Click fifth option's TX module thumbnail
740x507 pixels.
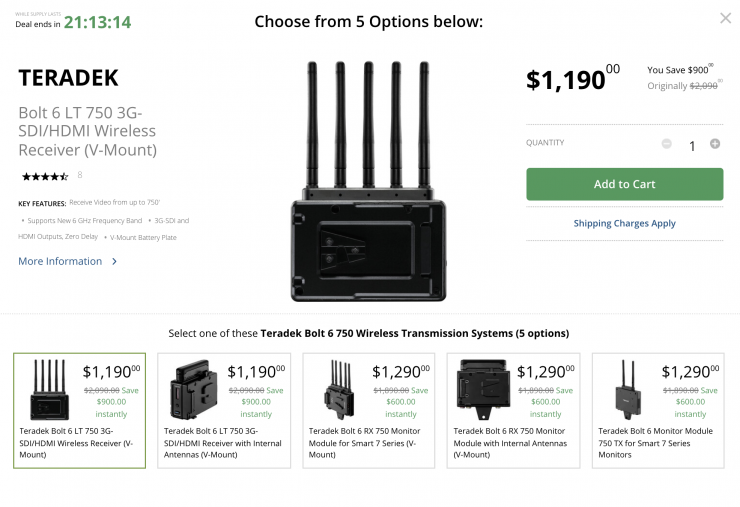[x=629, y=389]
